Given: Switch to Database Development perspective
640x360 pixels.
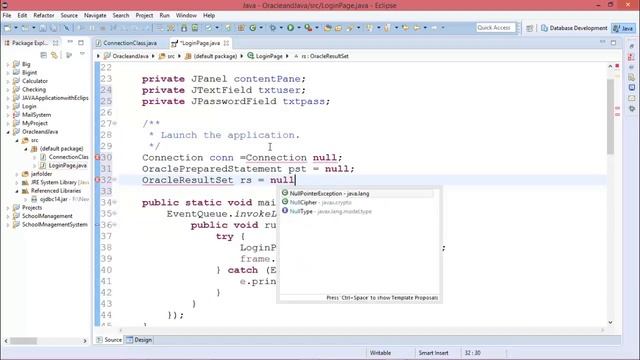Looking at the screenshot, I should [574, 28].
